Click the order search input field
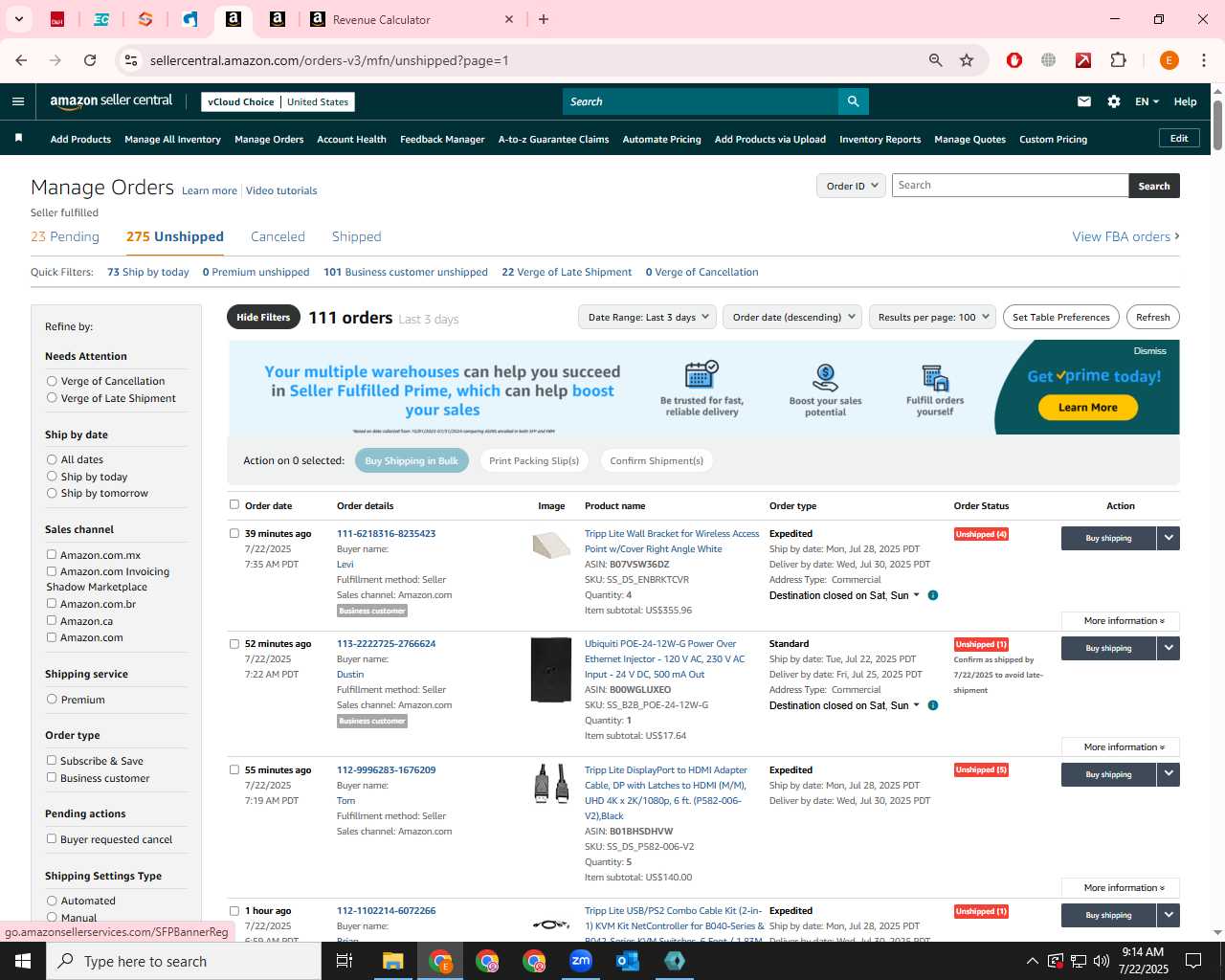1225x980 pixels. tap(1010, 186)
